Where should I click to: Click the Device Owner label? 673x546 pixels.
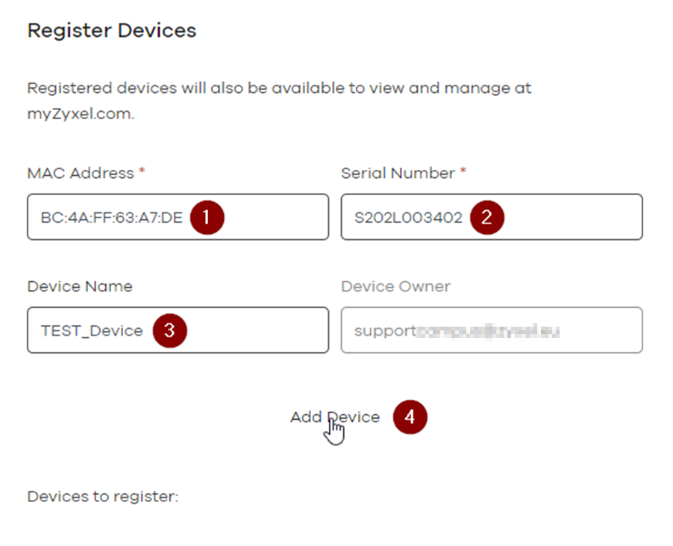tap(395, 286)
